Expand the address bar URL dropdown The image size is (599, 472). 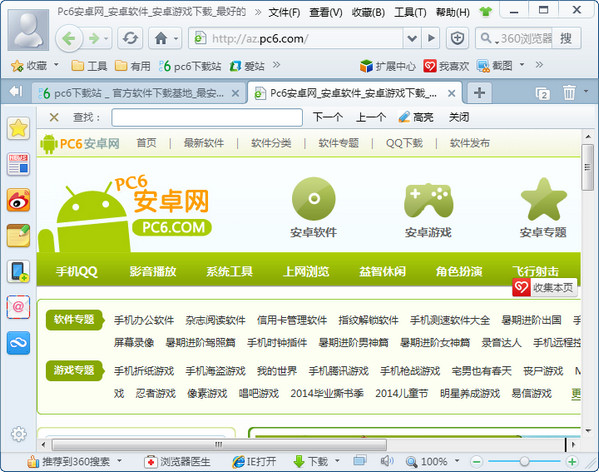pos(412,38)
